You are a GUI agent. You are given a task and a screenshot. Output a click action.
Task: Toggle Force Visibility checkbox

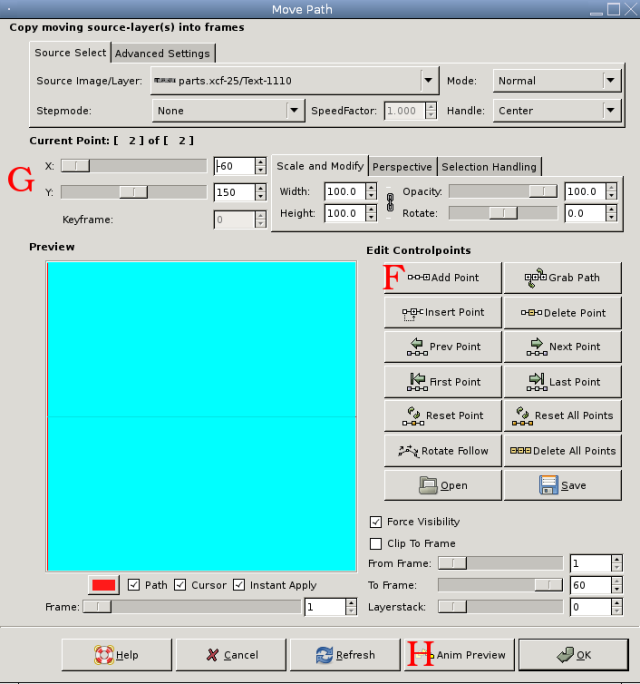point(376,522)
